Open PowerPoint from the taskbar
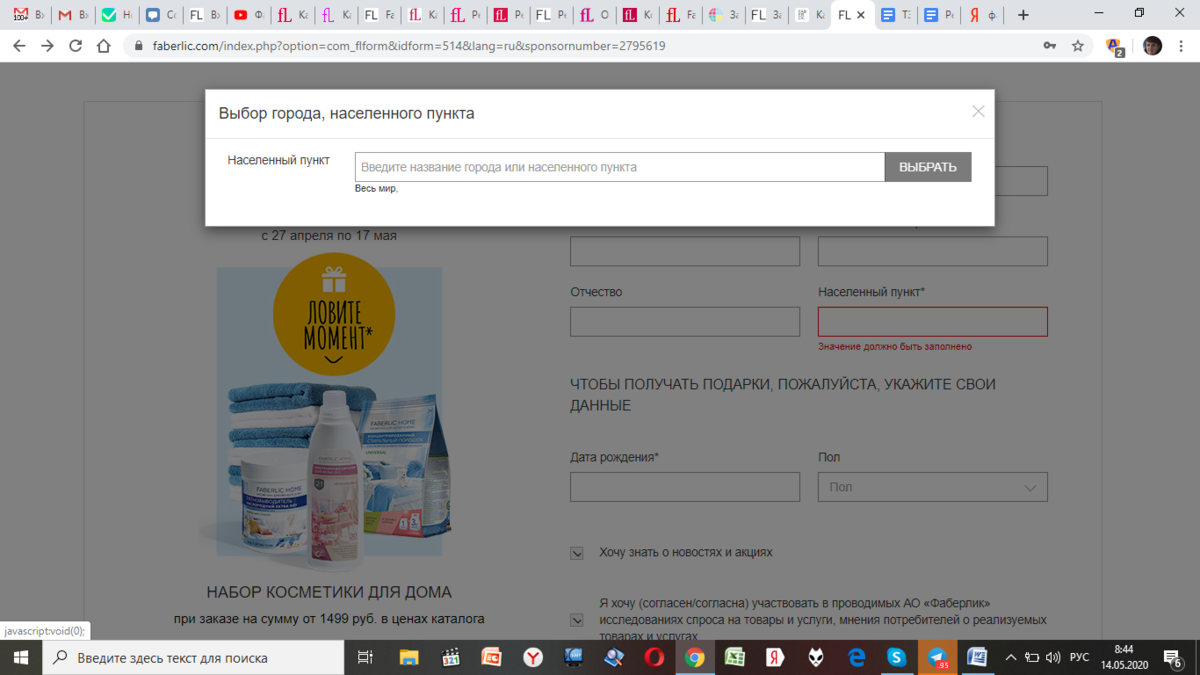 [491, 657]
